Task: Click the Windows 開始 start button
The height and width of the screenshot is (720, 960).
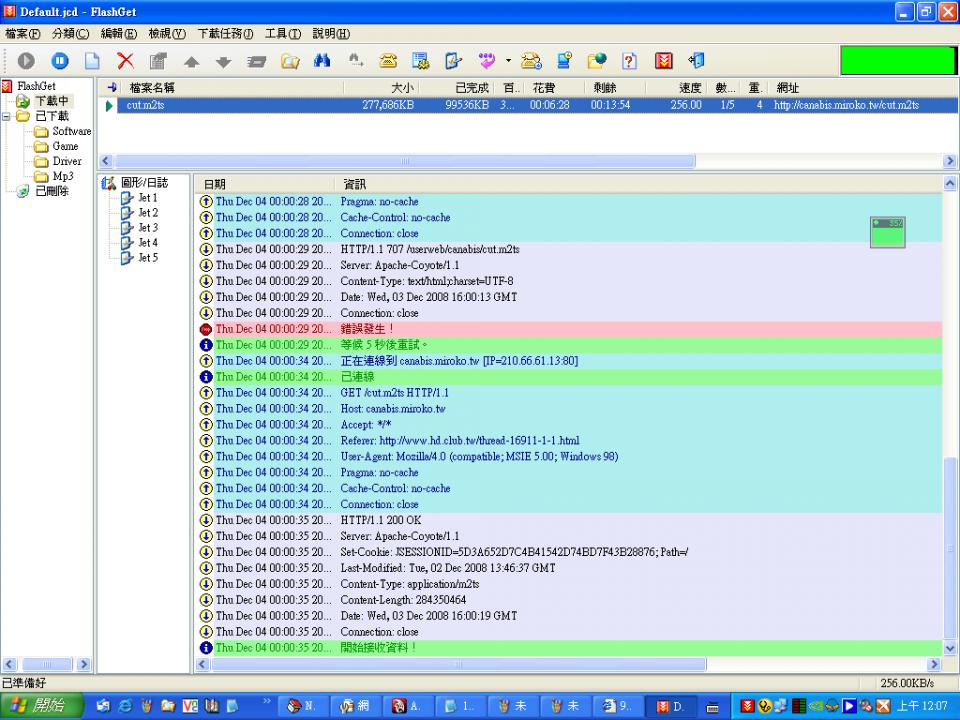Action: (38, 706)
